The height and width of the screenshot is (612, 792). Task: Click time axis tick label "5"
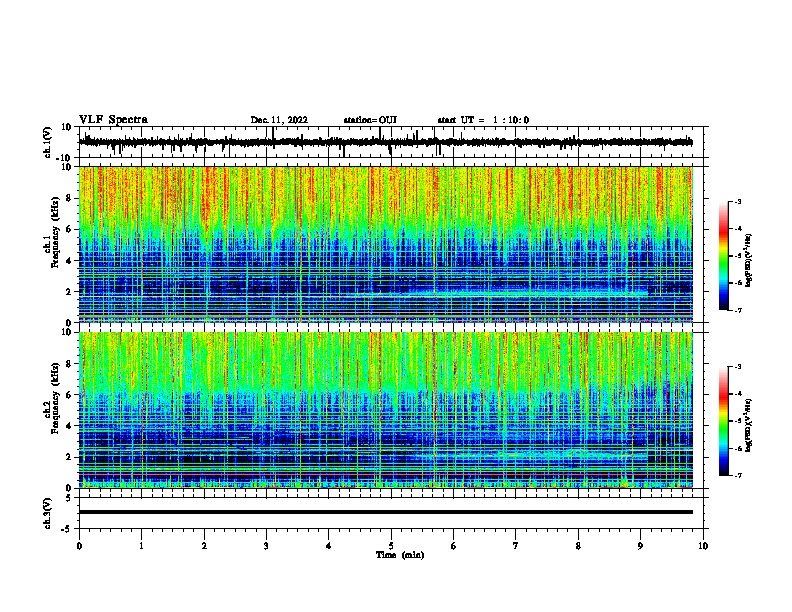(x=391, y=546)
